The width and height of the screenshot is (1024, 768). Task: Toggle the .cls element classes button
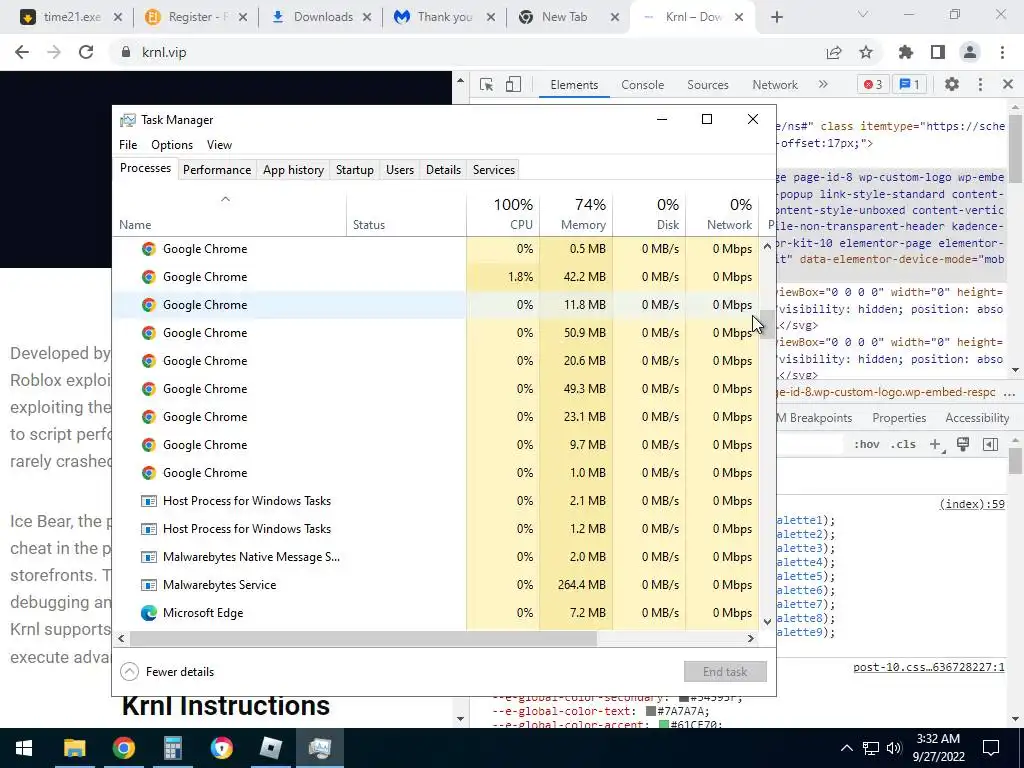point(903,444)
